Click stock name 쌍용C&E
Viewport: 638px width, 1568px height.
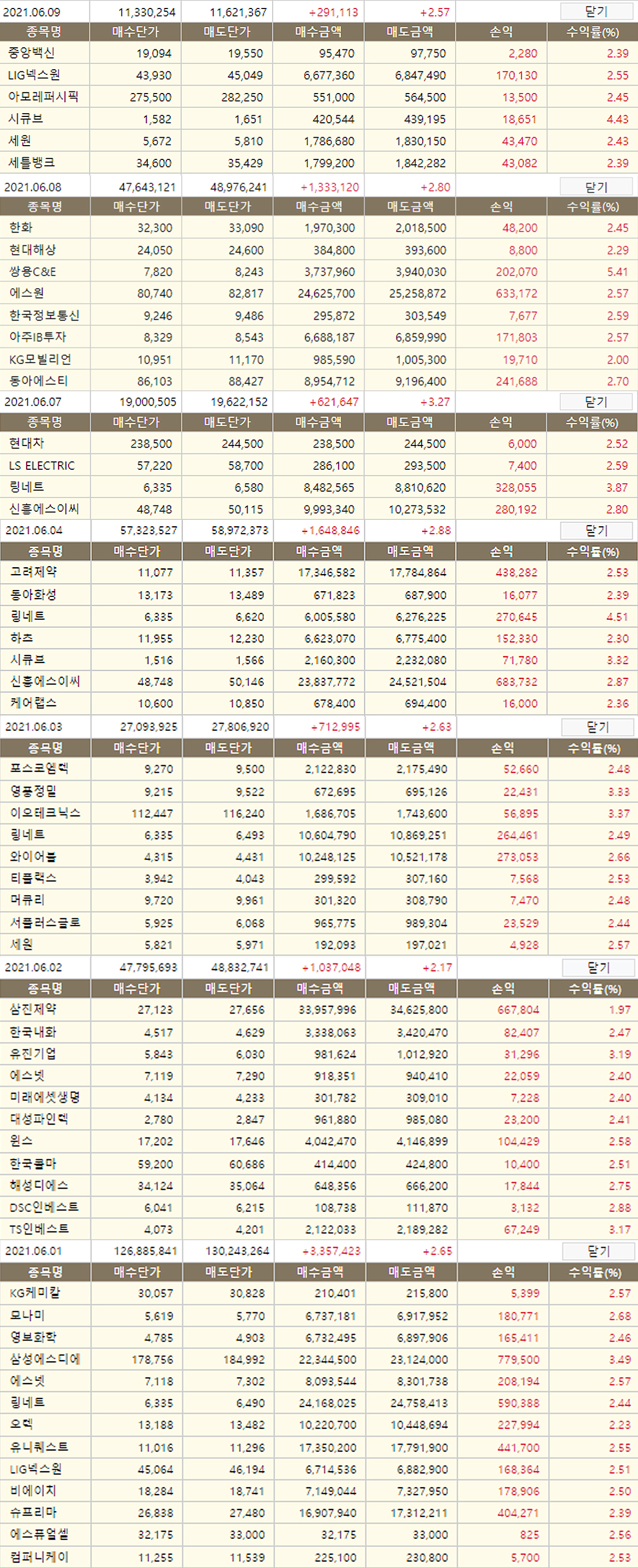point(32,272)
